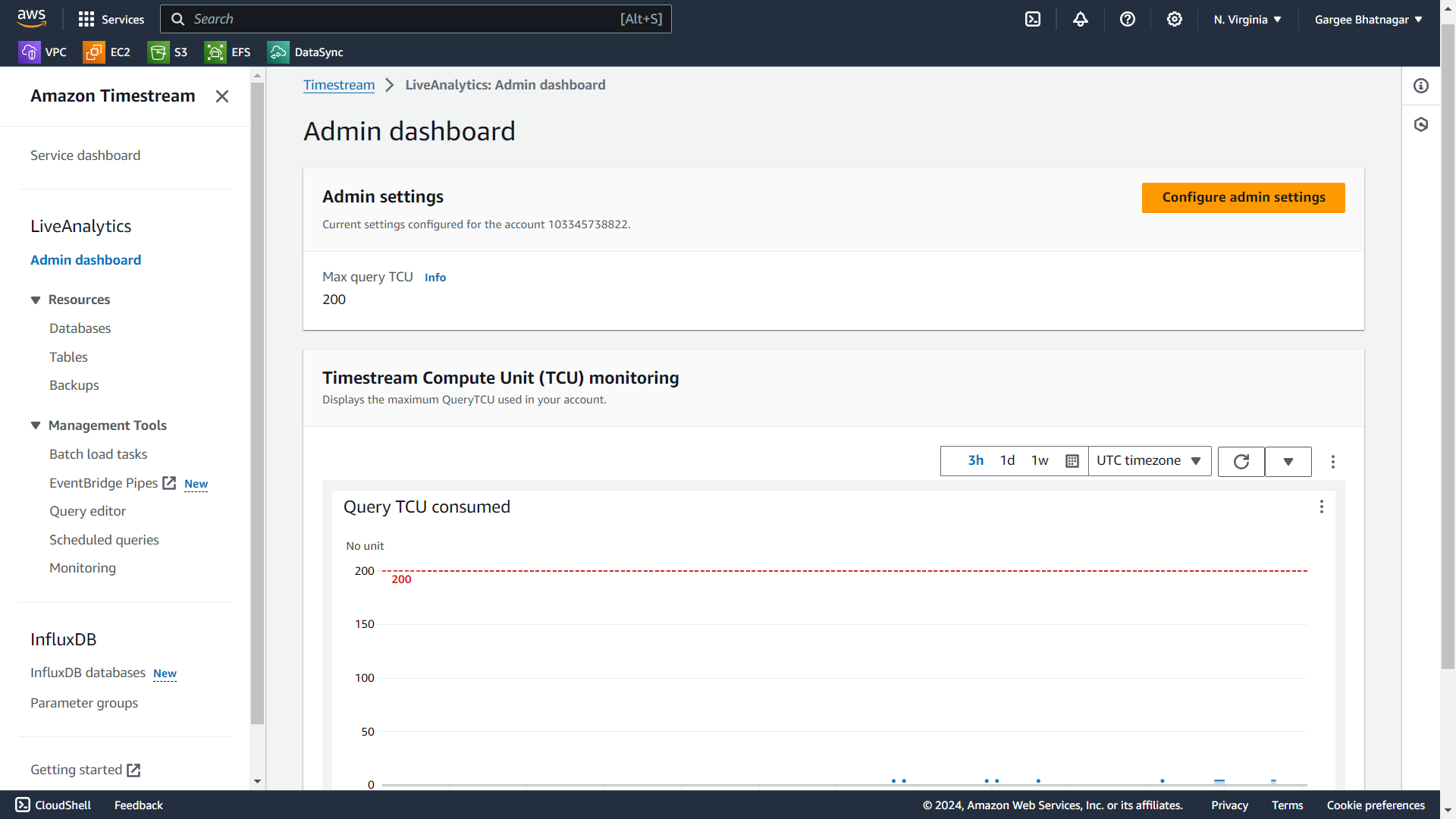Open the VPC service shortcut
This screenshot has height=819, width=1456.
[42, 52]
